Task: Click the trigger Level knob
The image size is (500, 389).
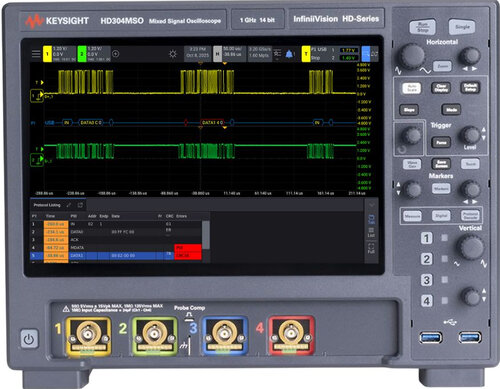Action: pyautogui.click(x=470, y=135)
